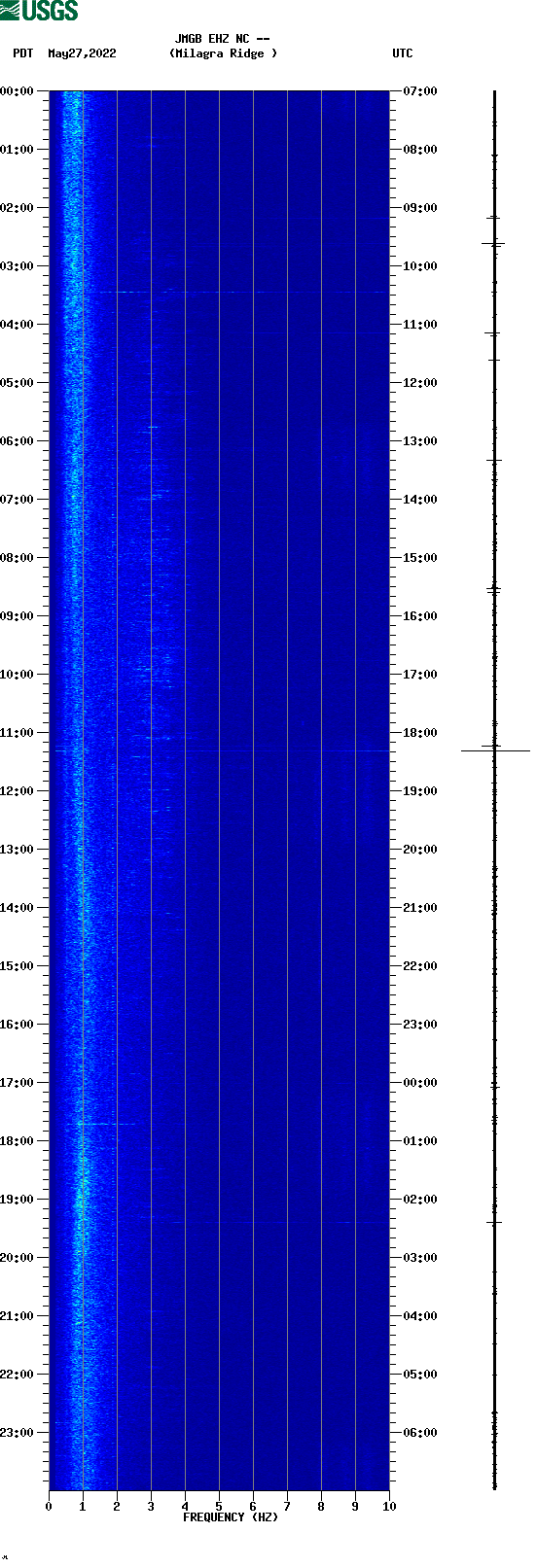
Task: Click the 16:00 UTC time label
Action: [420, 616]
